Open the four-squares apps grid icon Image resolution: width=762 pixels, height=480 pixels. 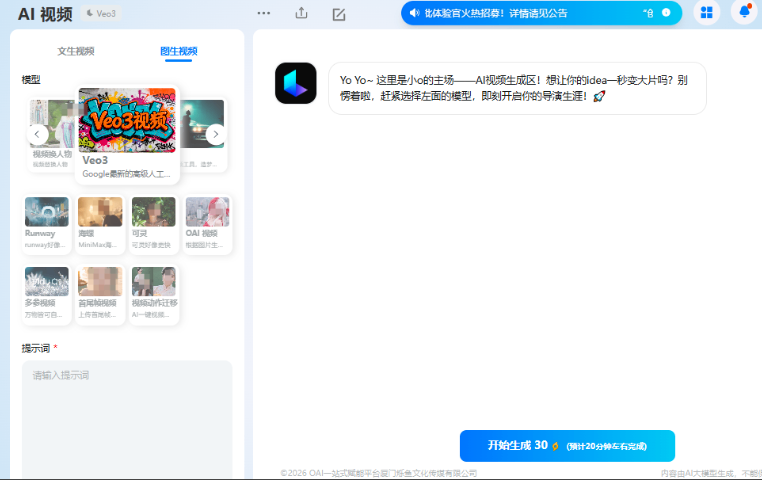tap(707, 12)
